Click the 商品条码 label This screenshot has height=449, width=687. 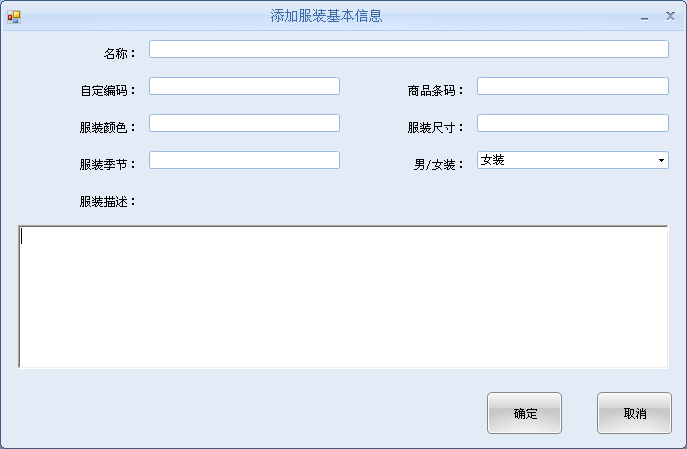(x=436, y=91)
